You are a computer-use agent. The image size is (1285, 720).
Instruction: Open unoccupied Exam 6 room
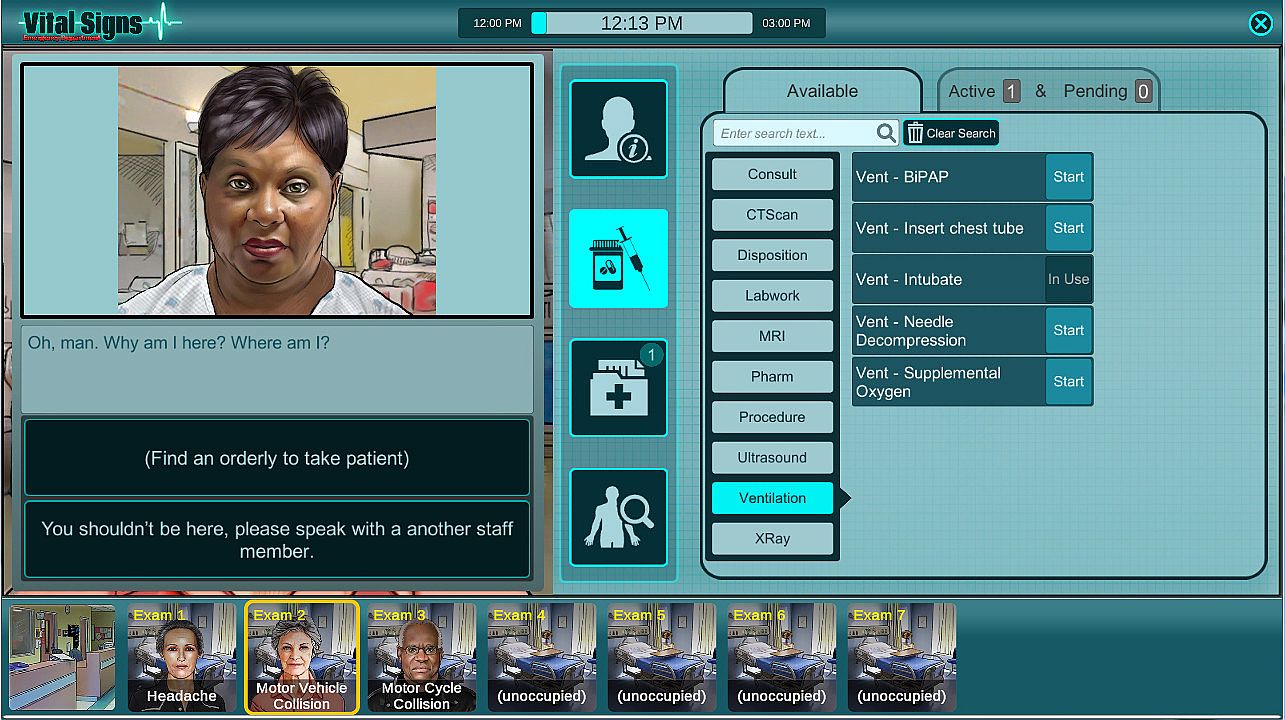click(x=782, y=658)
